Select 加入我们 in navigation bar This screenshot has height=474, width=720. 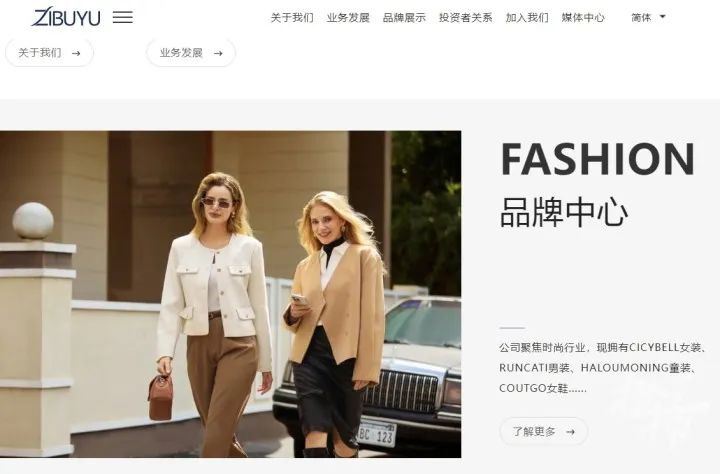pos(527,17)
